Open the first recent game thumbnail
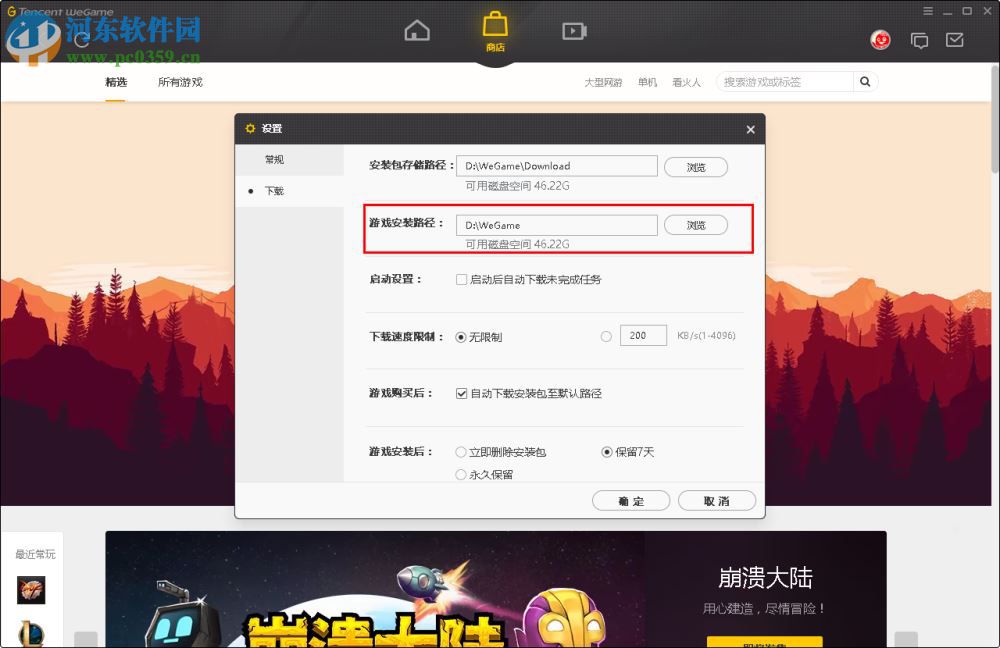This screenshot has width=1000, height=648. [x=33, y=591]
